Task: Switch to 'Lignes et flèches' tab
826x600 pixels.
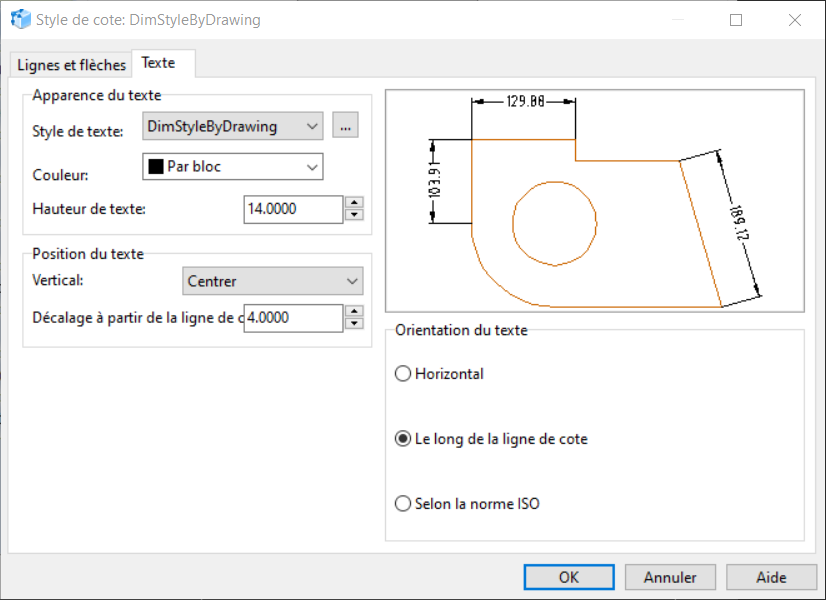Action: (x=71, y=65)
